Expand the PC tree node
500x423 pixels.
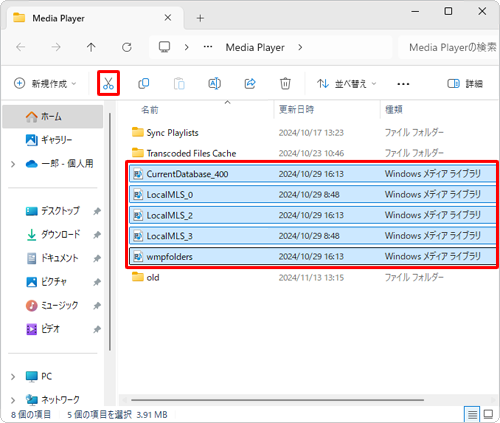pos(13,377)
